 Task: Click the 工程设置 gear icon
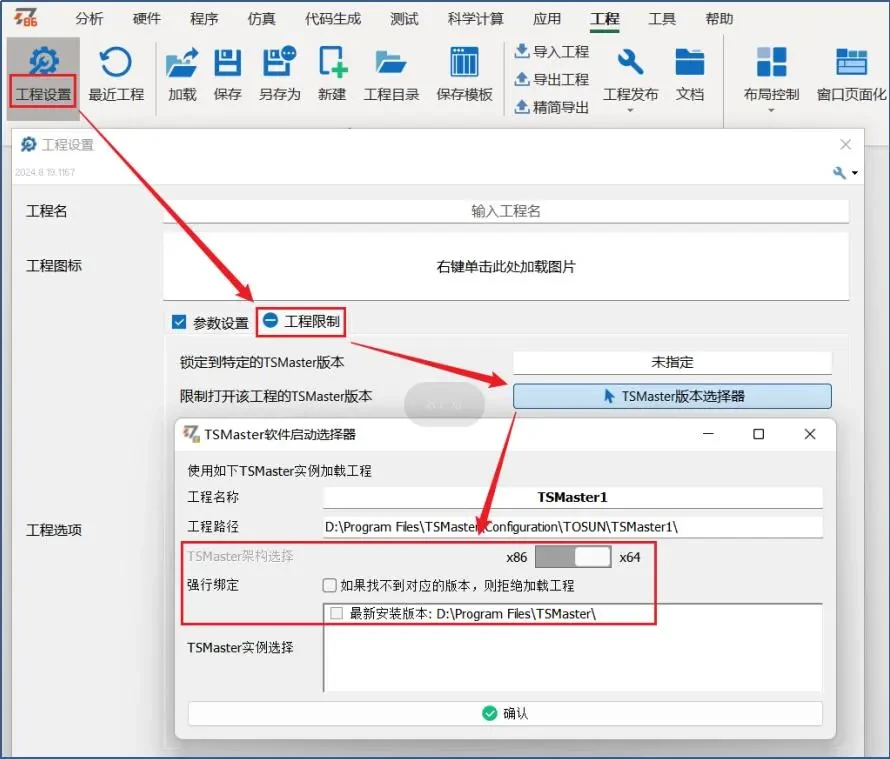[43, 63]
